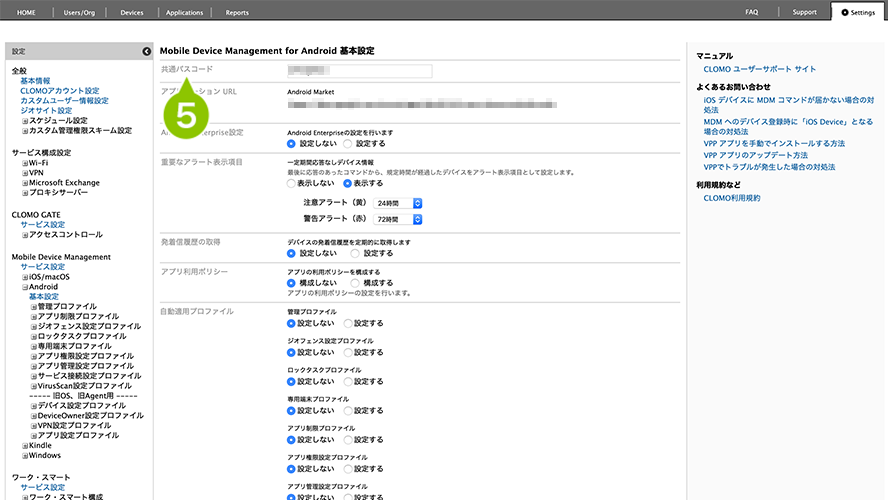Open VPP アプリのアップデート方法 link
889x500 pixels.
click(x=756, y=155)
